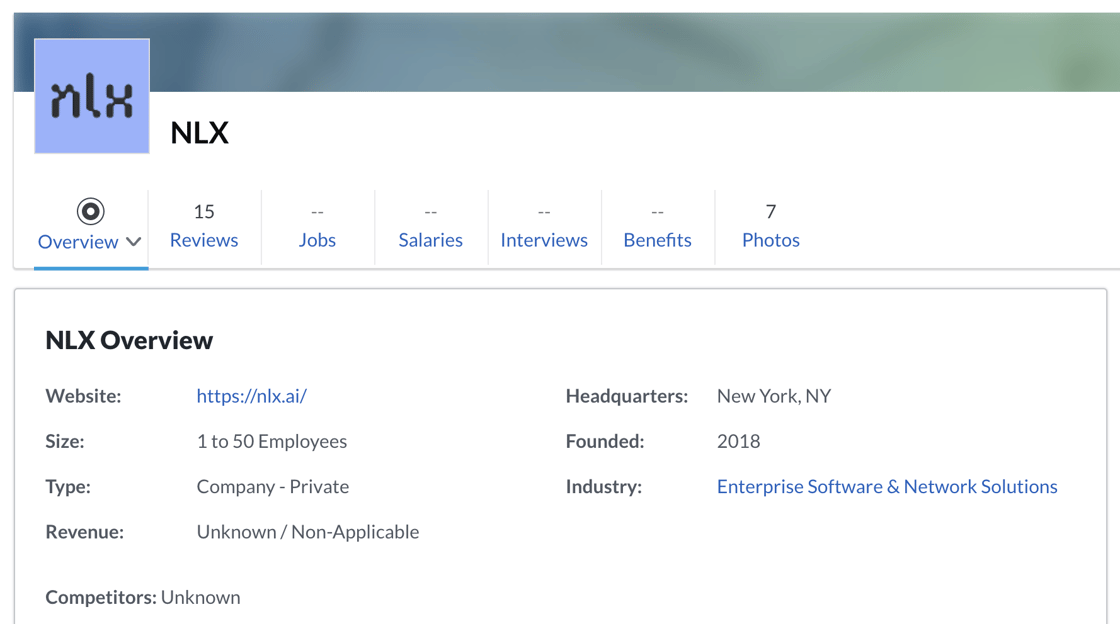The image size is (1120, 624).
Task: Click the New York, NY headquarters value
Action: point(773,396)
